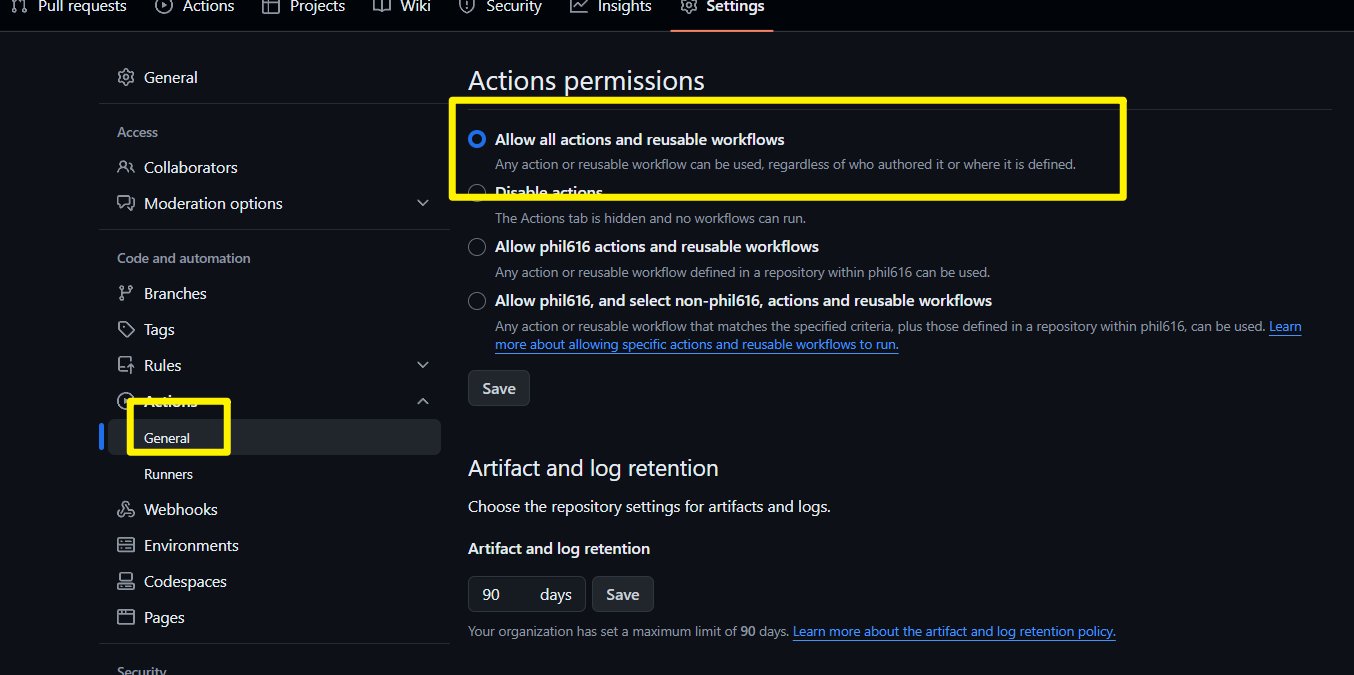Select the Disable actions radio button
Viewport: 1354px width, 675px height.
tap(477, 192)
